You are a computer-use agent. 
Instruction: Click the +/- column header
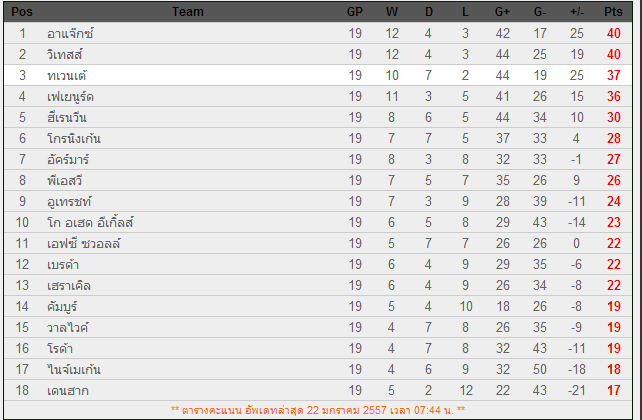coord(576,12)
